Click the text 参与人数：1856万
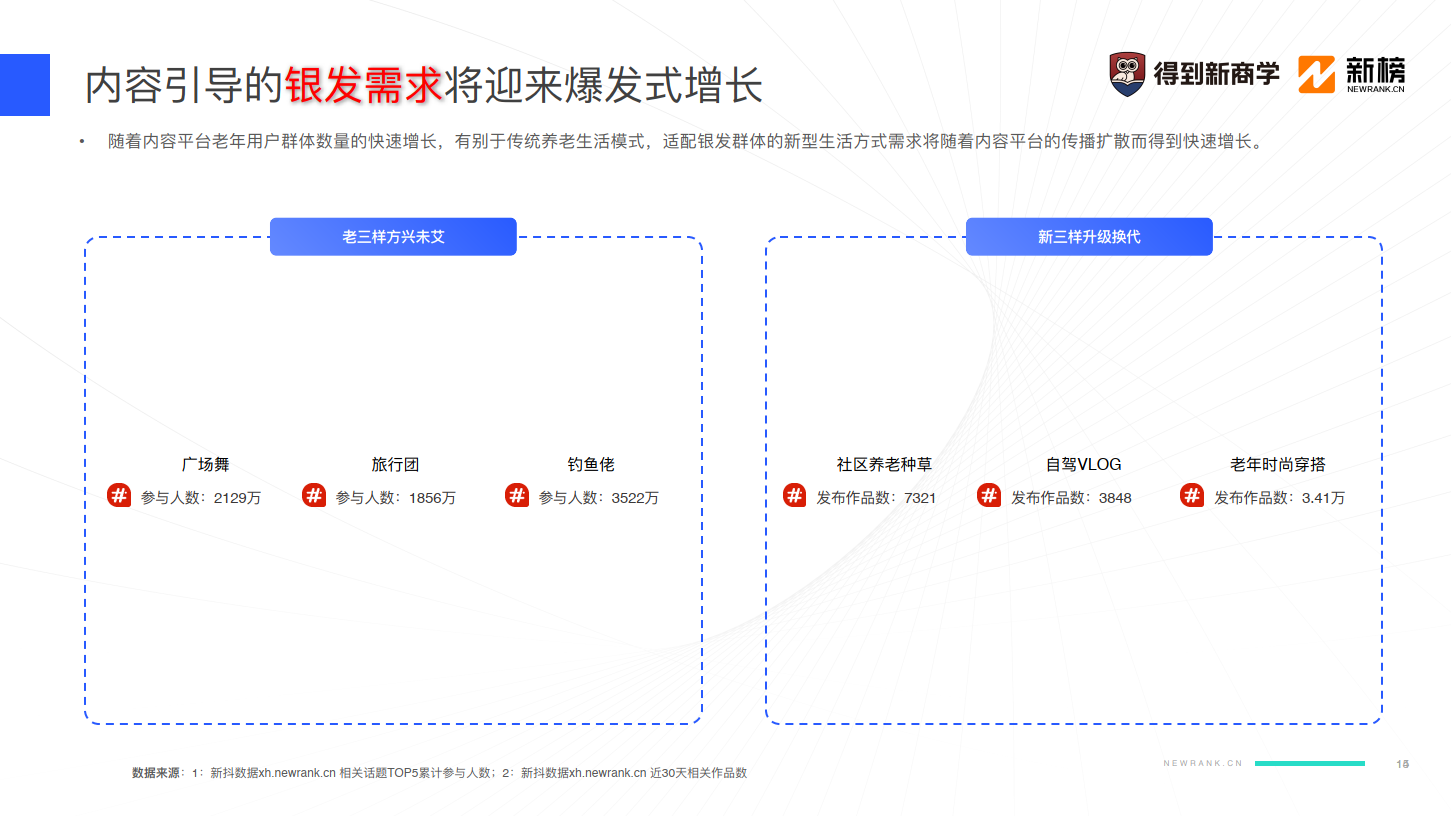 tap(396, 497)
